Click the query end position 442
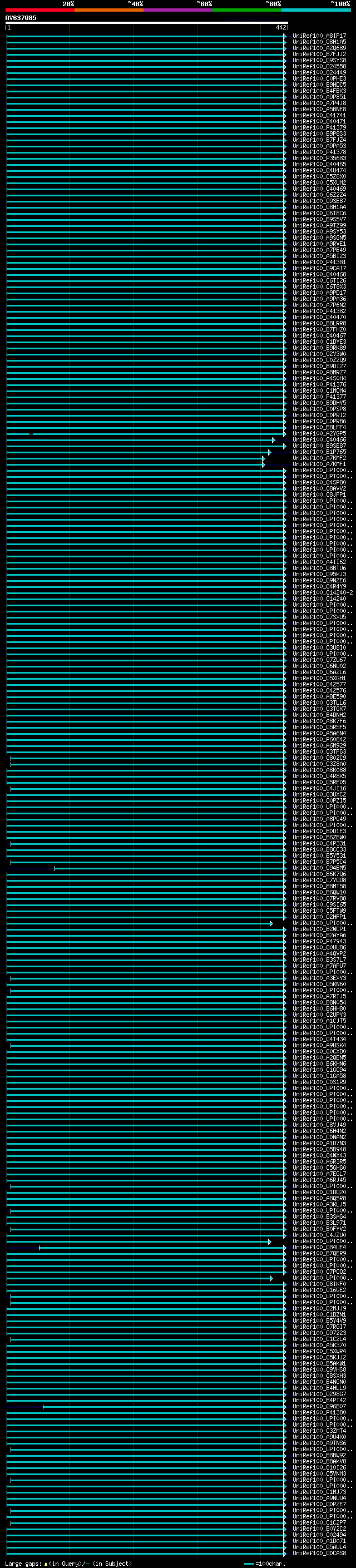The image size is (356, 1568). pyautogui.click(x=280, y=27)
